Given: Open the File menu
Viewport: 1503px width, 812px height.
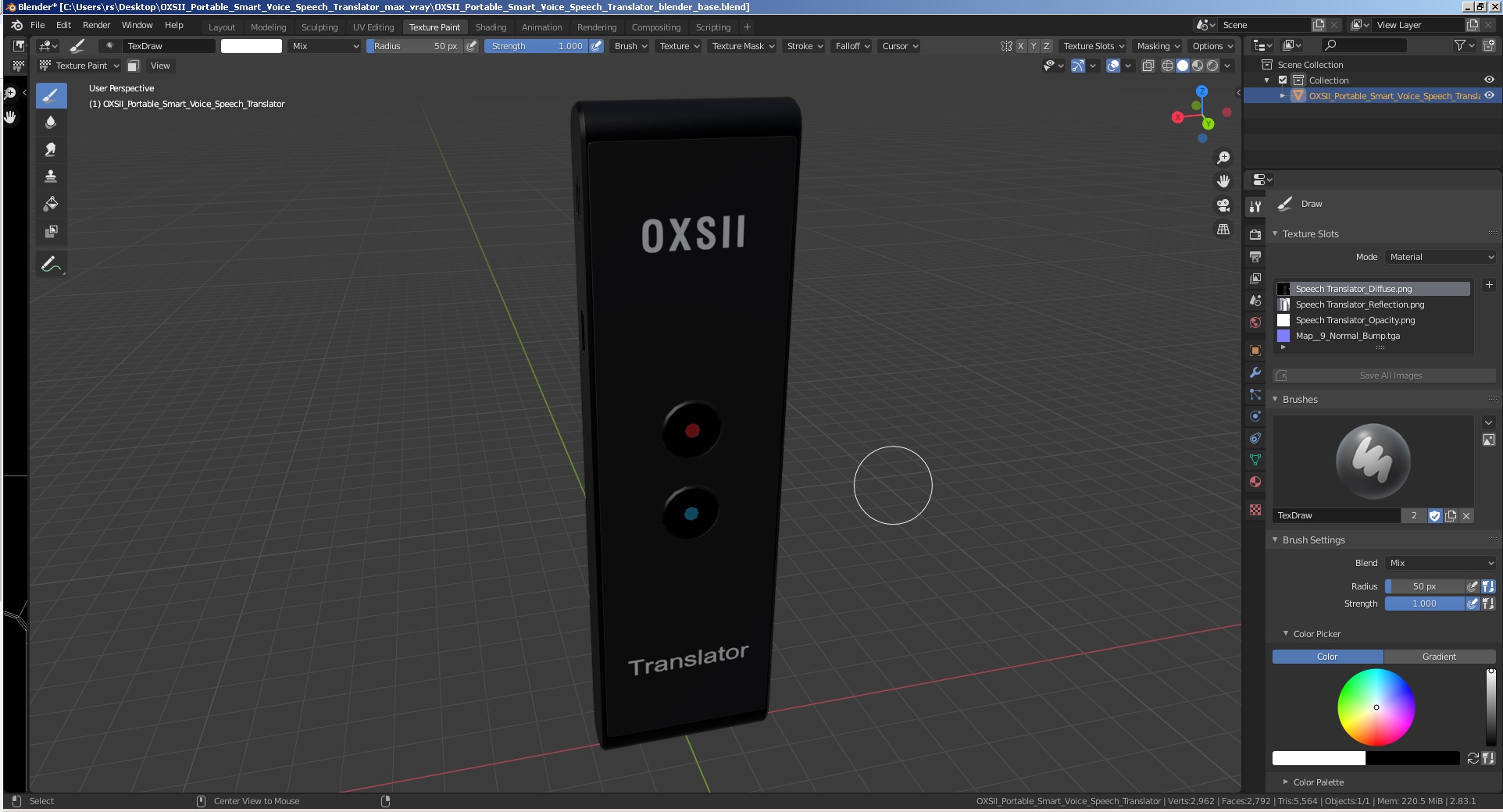Looking at the screenshot, I should (x=37, y=25).
